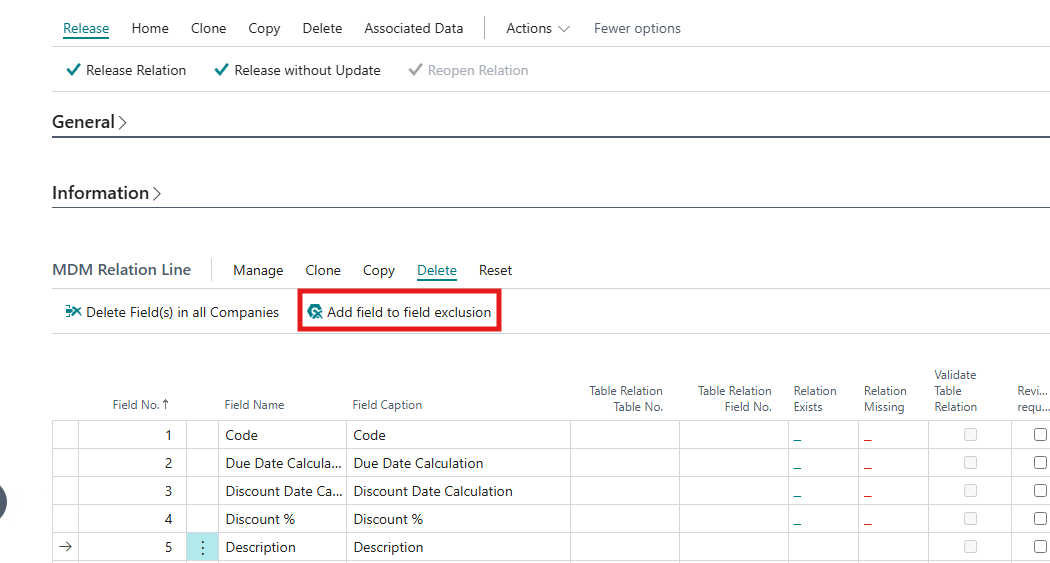Open Manage in MDM Relation Line toolbar

click(258, 270)
